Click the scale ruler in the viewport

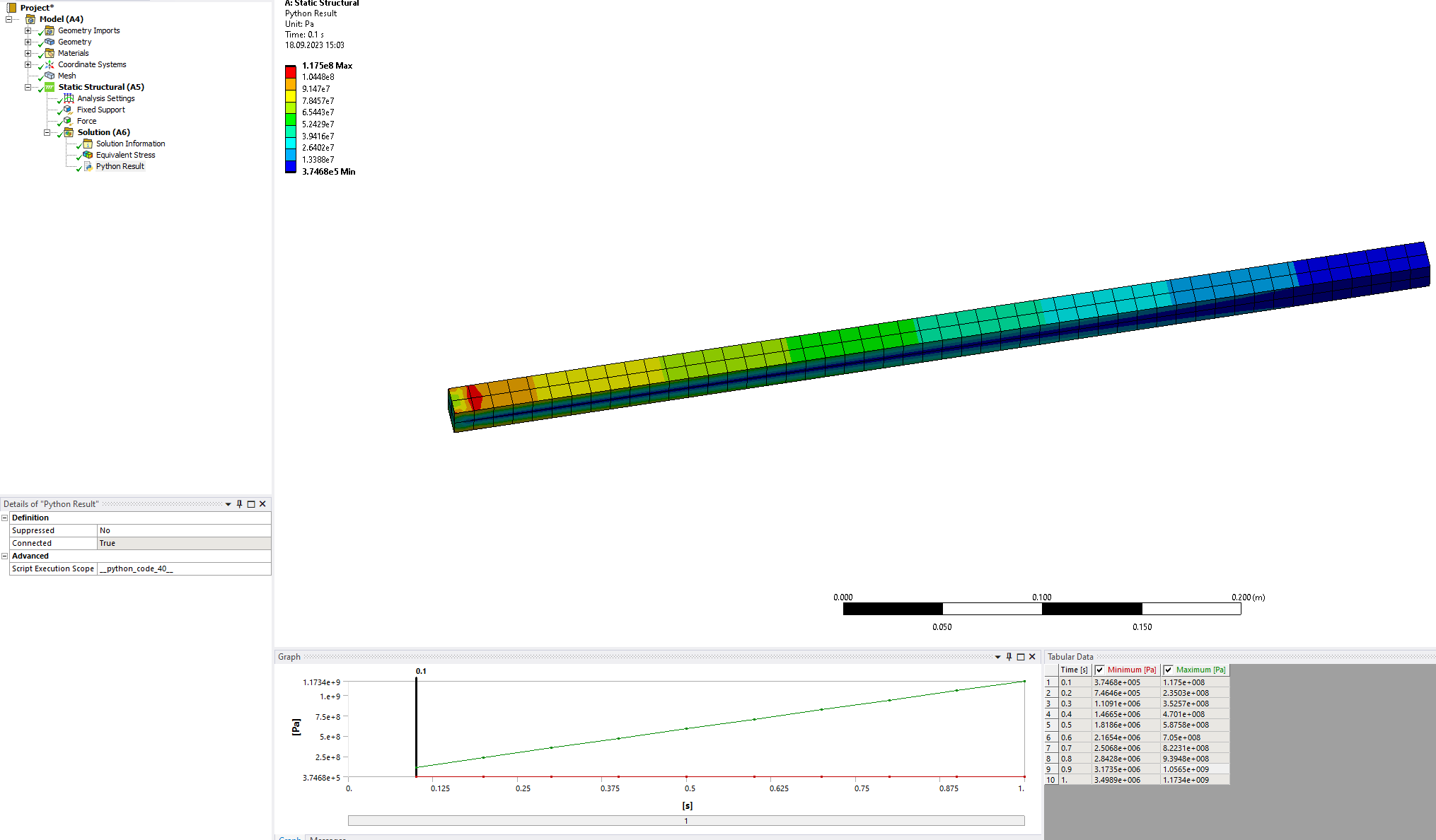click(x=1042, y=609)
